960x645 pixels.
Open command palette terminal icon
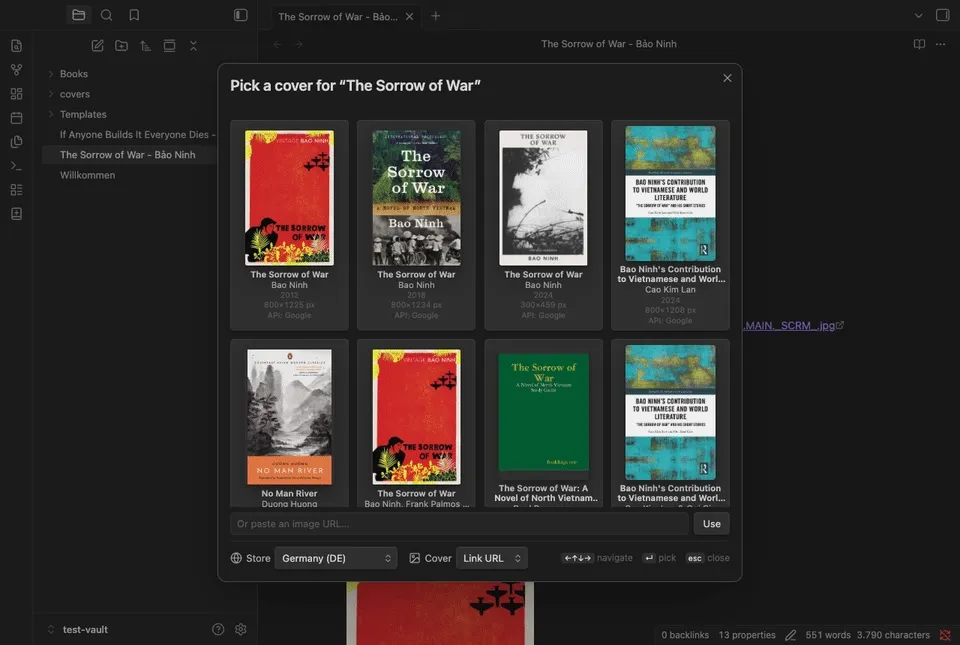pyautogui.click(x=17, y=166)
